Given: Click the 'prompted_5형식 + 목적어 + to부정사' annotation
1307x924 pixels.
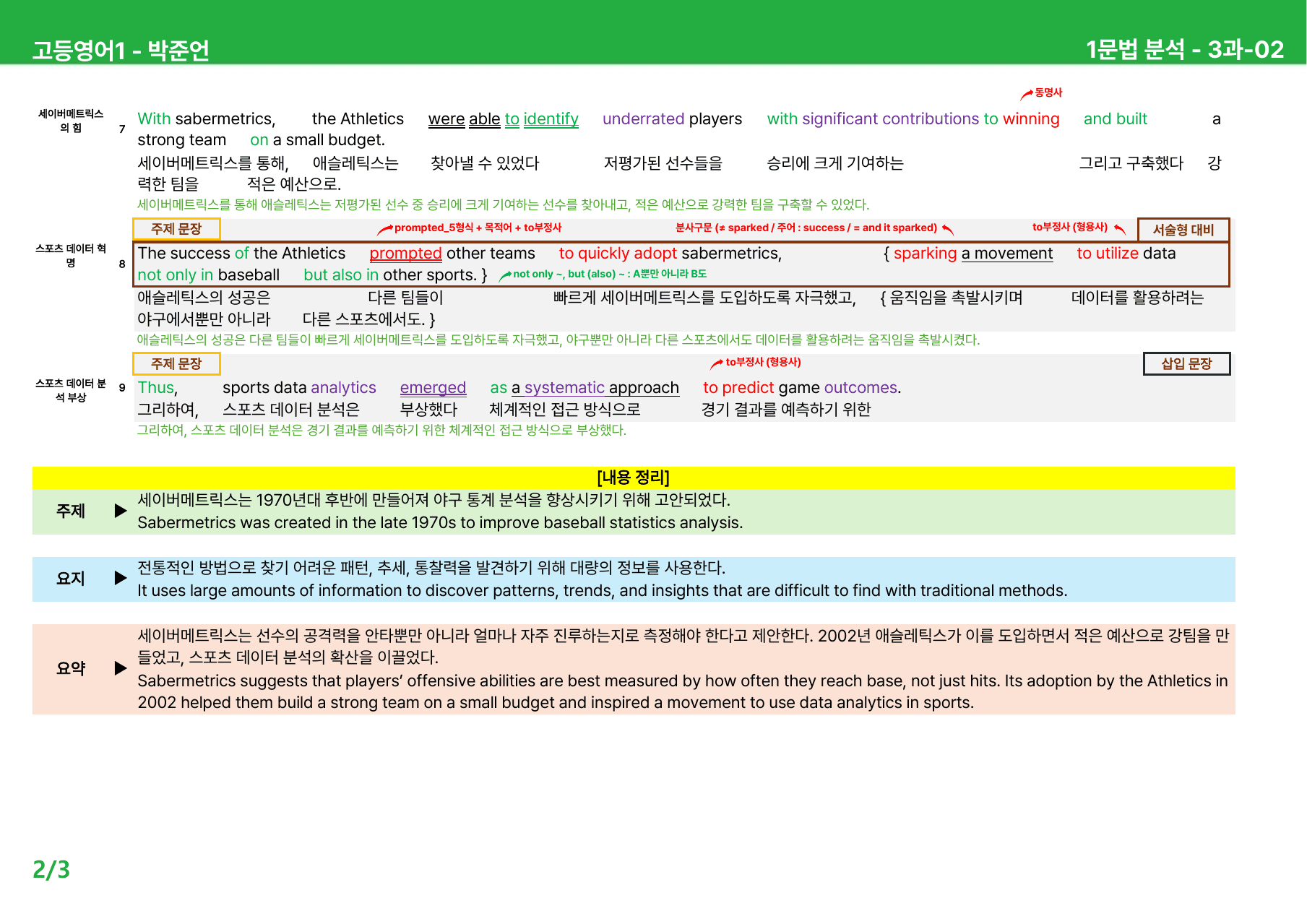Looking at the screenshot, I should (478, 228).
